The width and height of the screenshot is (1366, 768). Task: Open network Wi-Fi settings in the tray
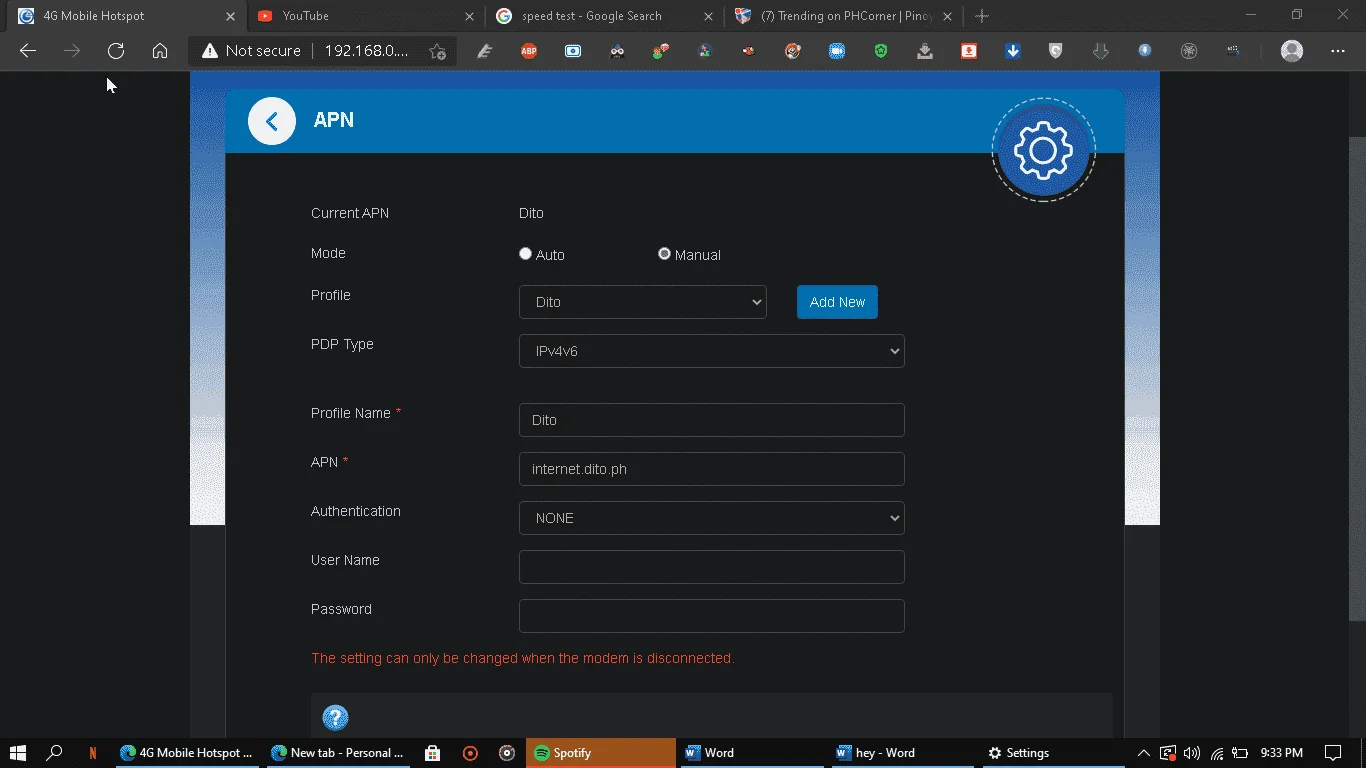coord(1217,753)
